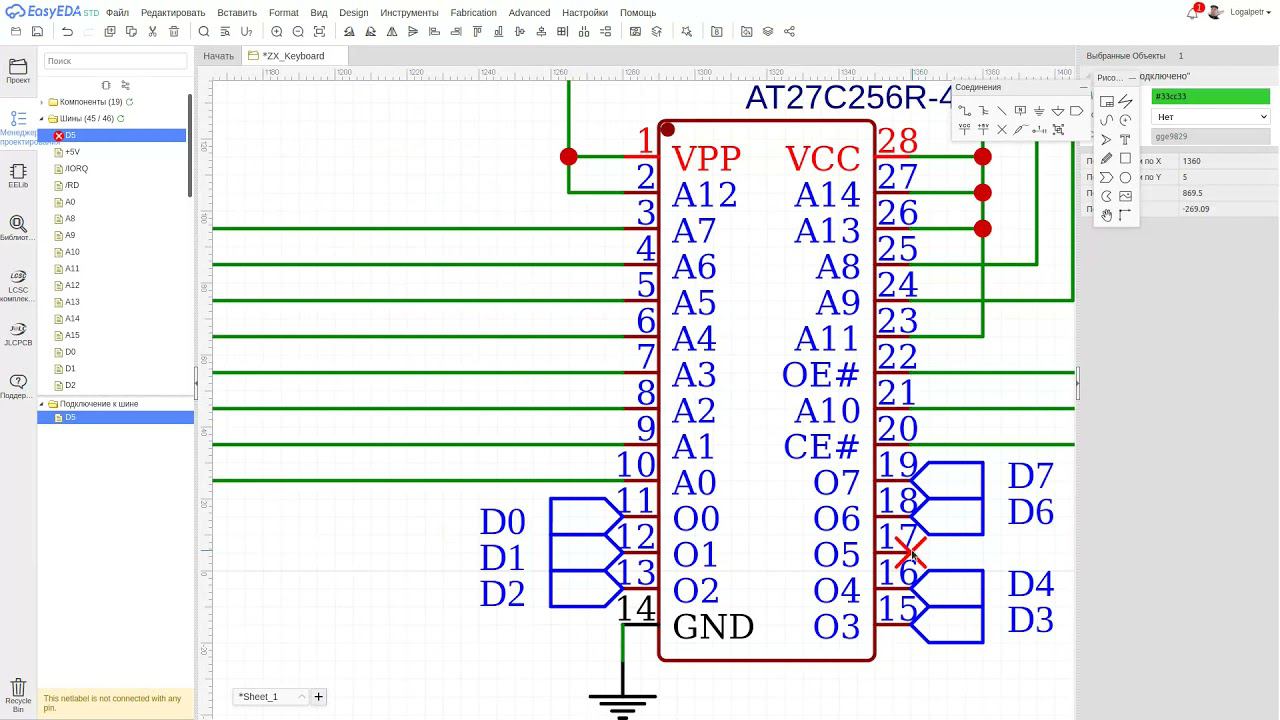Screen dimensions: 1280x720
Task: Collapse the Подключение к шине section
Action: pyautogui.click(x=41, y=404)
